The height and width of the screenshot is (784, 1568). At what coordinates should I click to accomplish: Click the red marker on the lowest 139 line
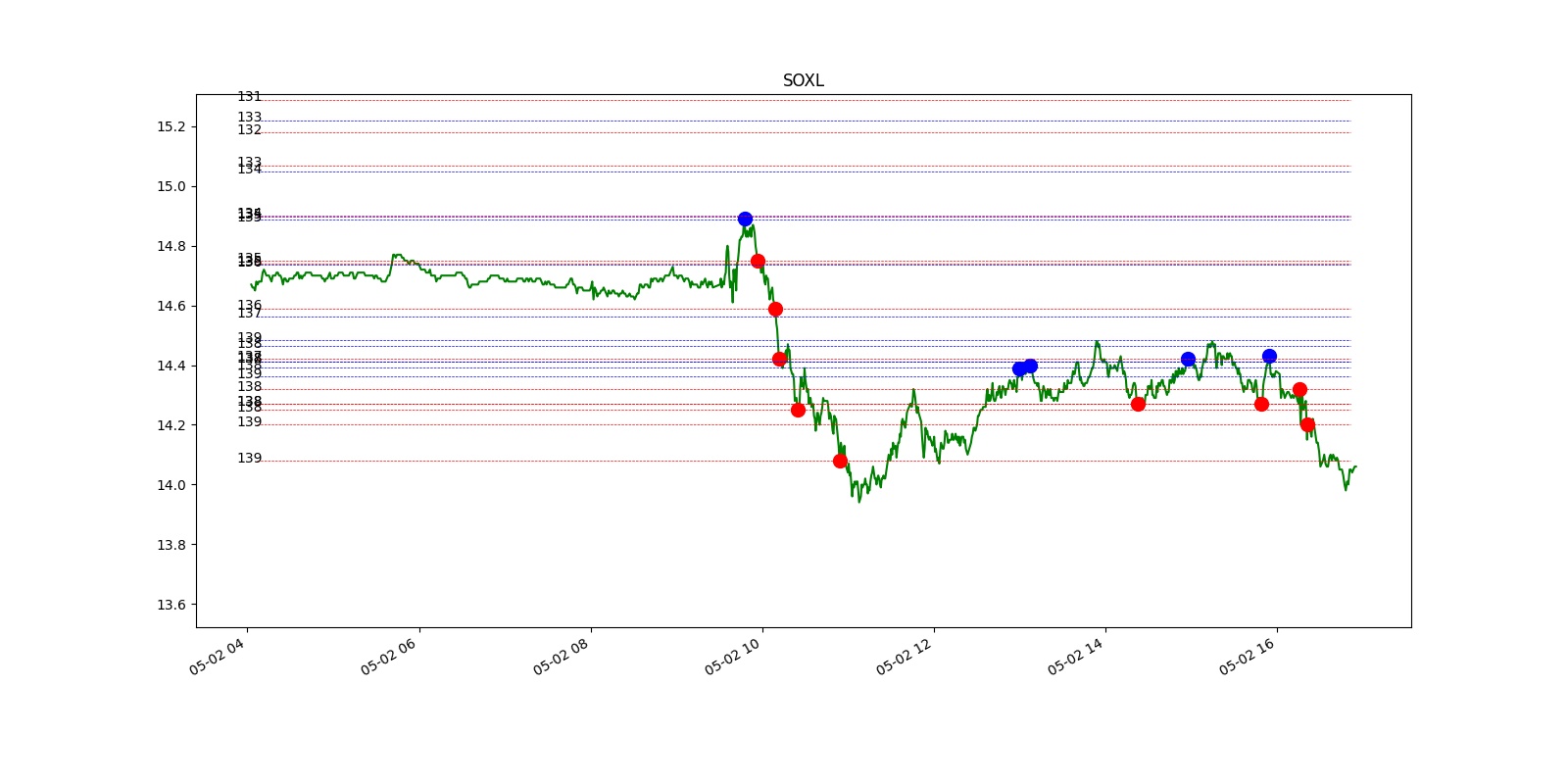pyautogui.click(x=840, y=461)
